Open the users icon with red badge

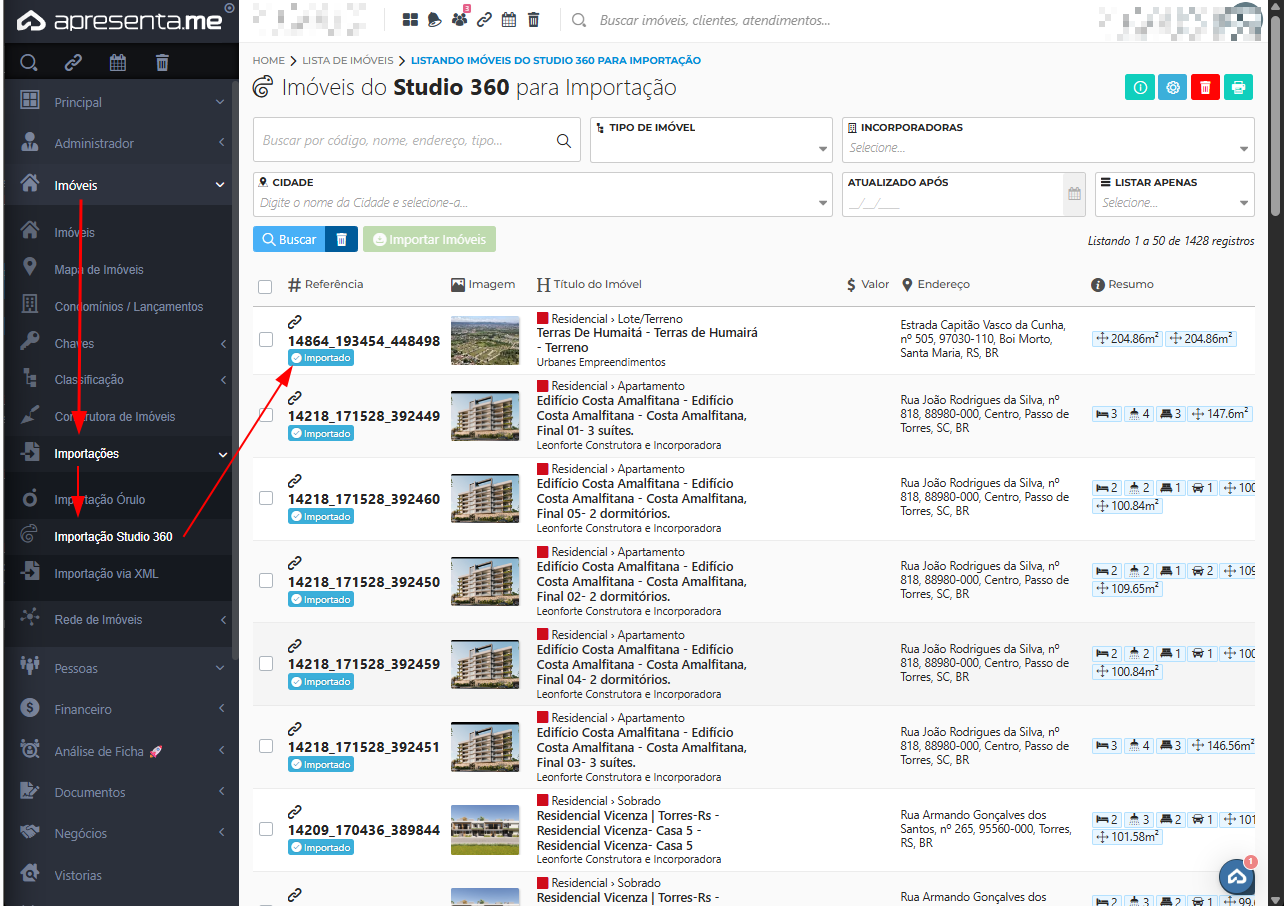point(459,20)
